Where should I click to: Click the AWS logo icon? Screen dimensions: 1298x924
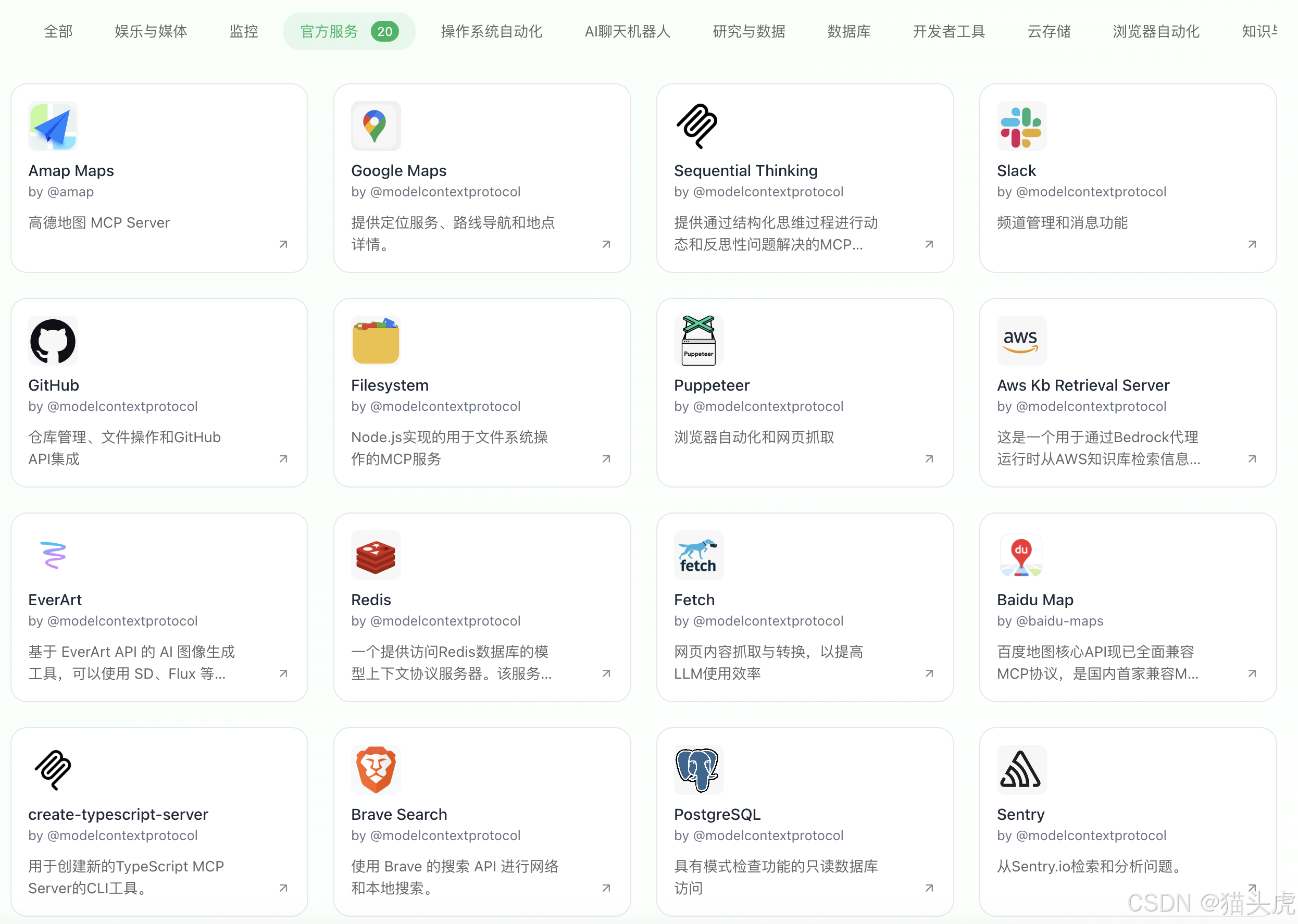click(1021, 340)
